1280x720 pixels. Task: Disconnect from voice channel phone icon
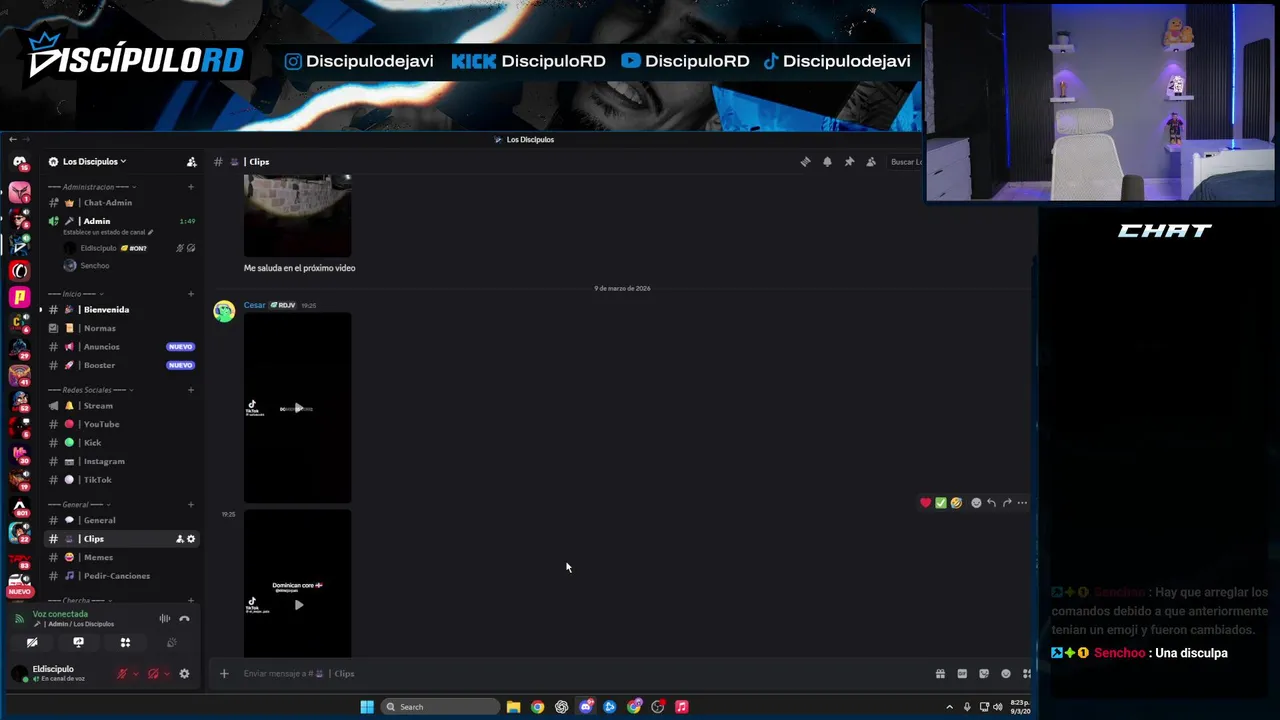coord(184,619)
